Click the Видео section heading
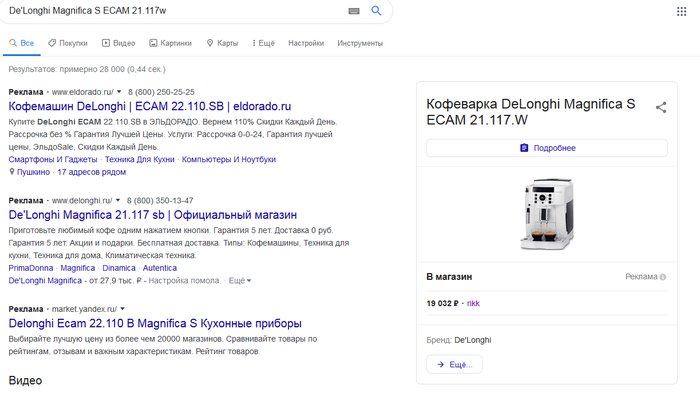 [x=25, y=380]
